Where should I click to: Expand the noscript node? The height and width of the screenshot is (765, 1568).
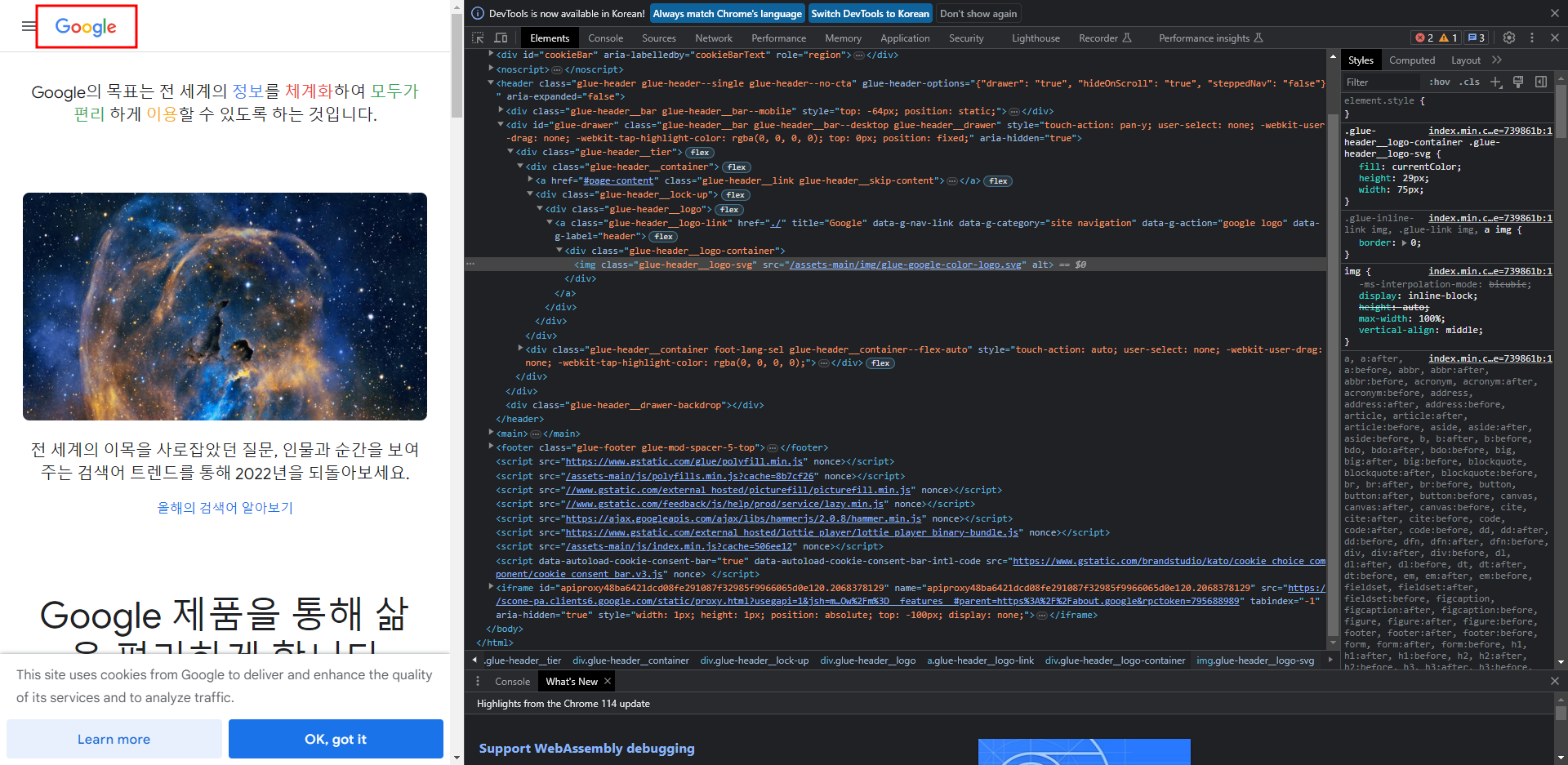pyautogui.click(x=491, y=69)
